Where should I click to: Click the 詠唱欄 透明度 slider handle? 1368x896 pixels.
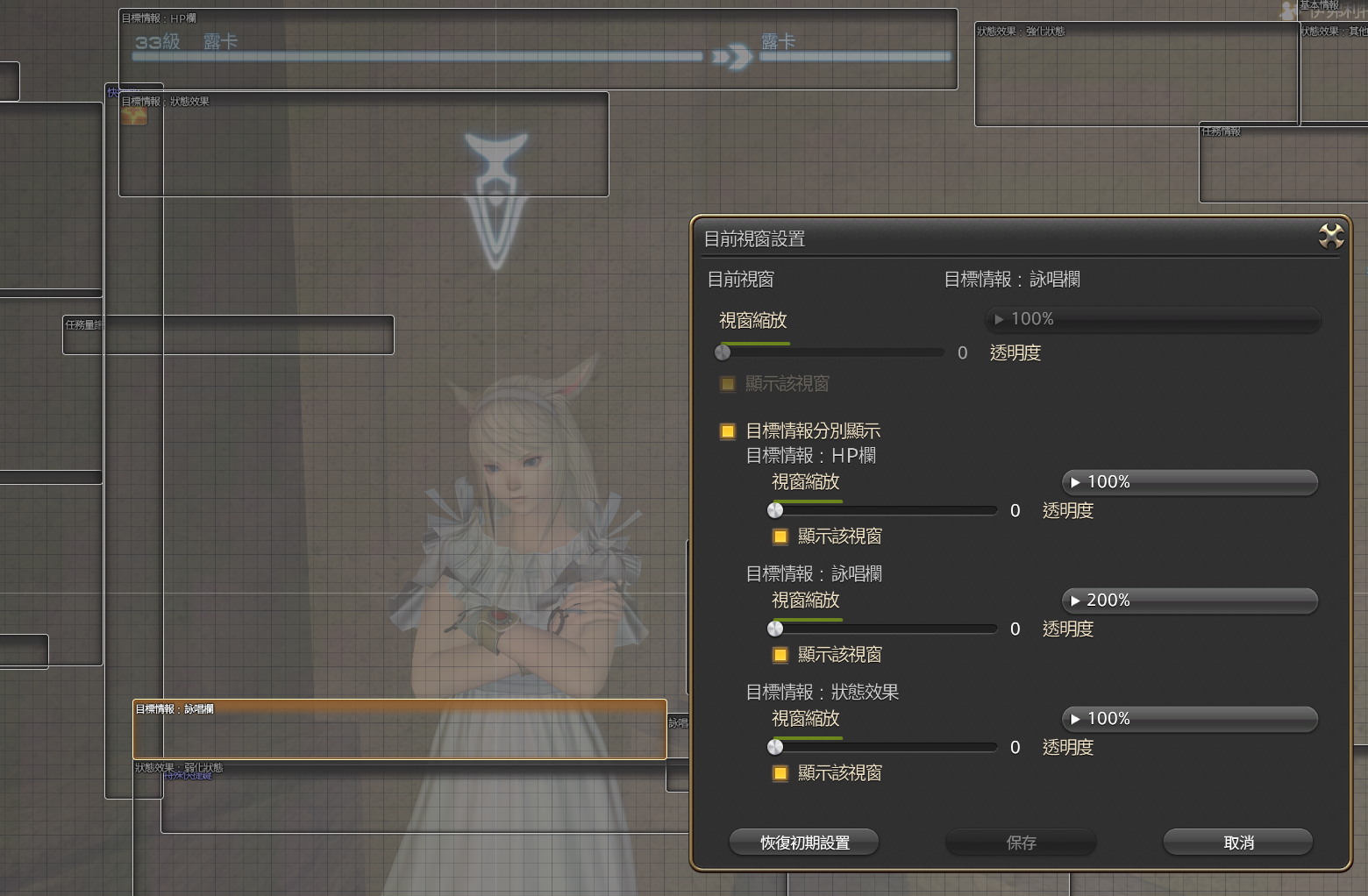775,629
